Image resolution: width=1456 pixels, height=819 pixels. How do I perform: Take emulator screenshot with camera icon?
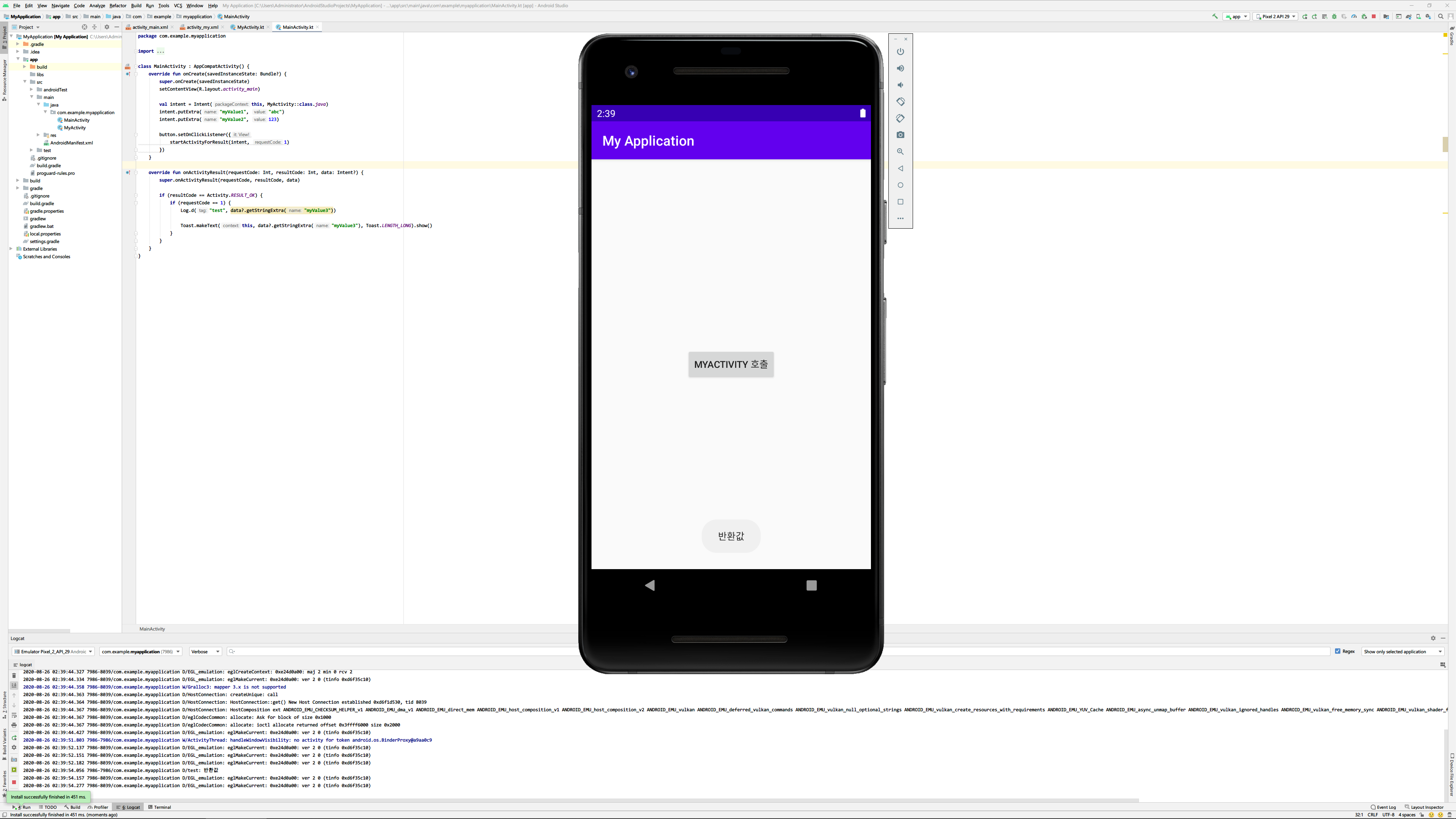pyautogui.click(x=901, y=135)
